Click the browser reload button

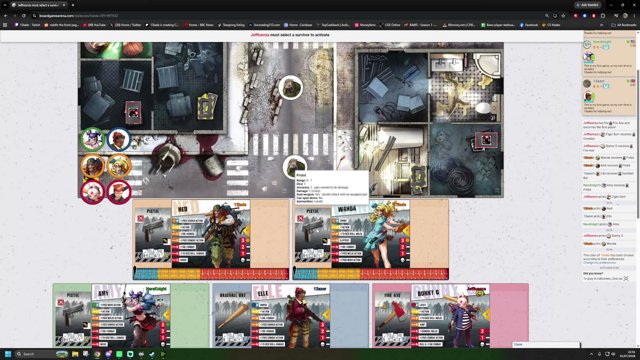24,16
